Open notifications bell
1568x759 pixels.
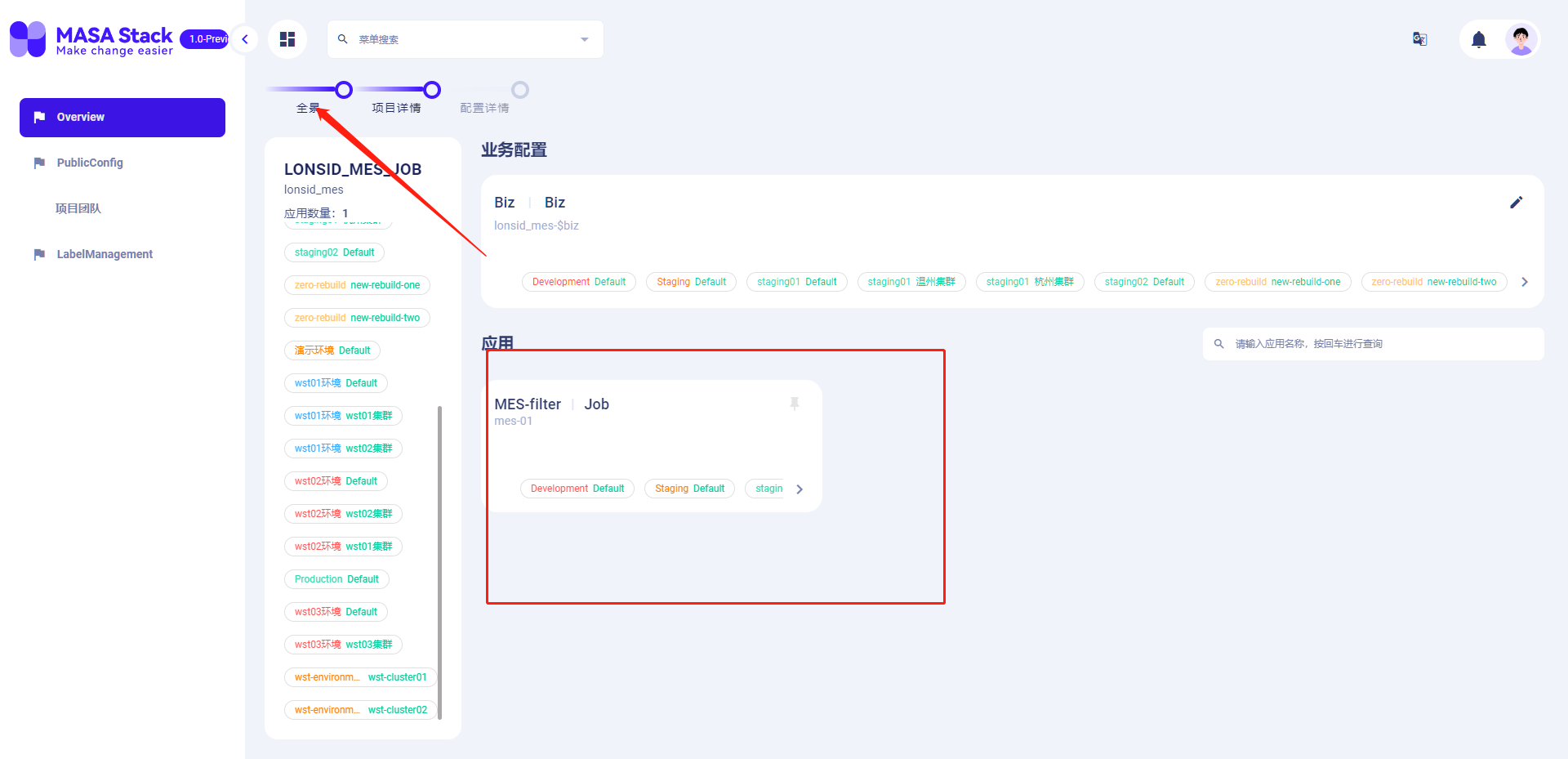(1479, 39)
